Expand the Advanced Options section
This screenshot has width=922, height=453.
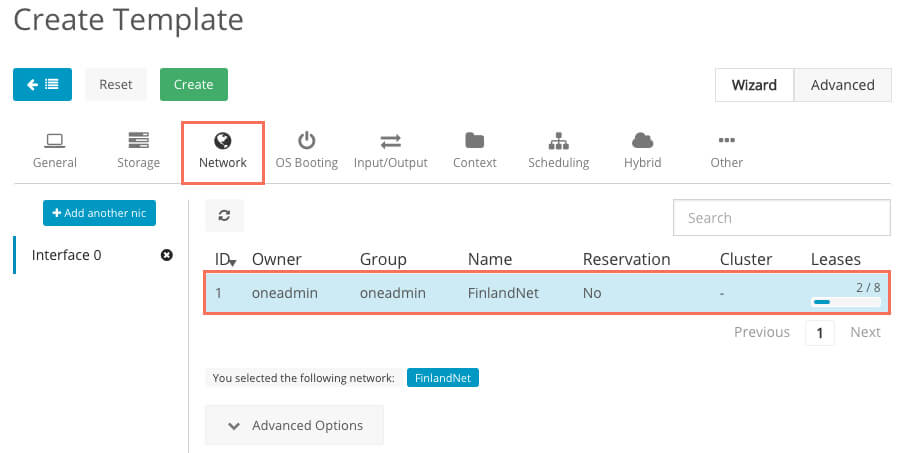tap(294, 425)
